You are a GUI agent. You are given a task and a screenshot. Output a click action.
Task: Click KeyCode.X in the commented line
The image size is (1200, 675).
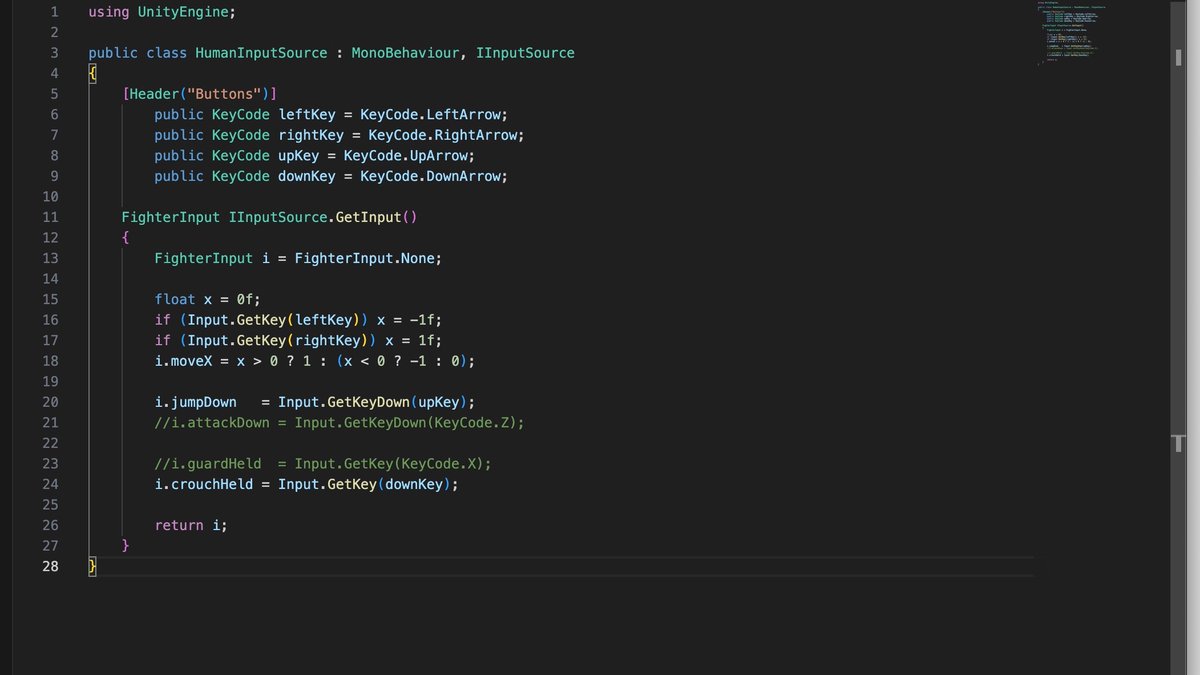tap(439, 463)
